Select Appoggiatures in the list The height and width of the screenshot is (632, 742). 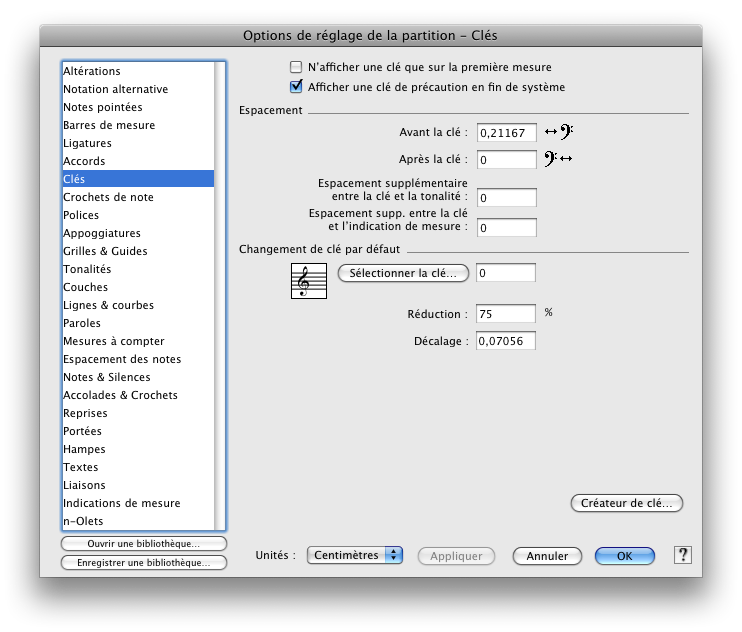tap(138, 233)
